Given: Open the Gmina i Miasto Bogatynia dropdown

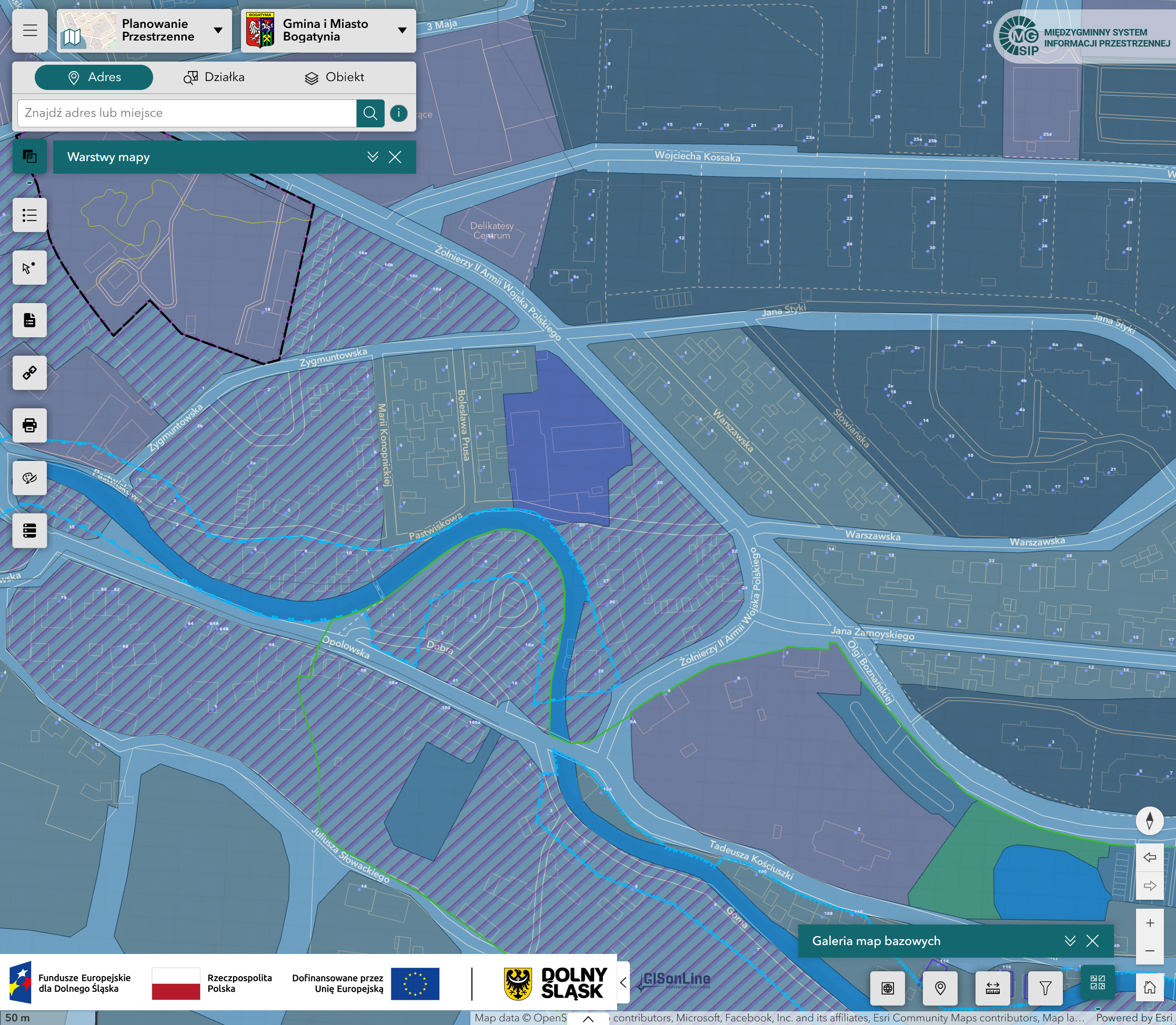Looking at the screenshot, I should [x=402, y=31].
